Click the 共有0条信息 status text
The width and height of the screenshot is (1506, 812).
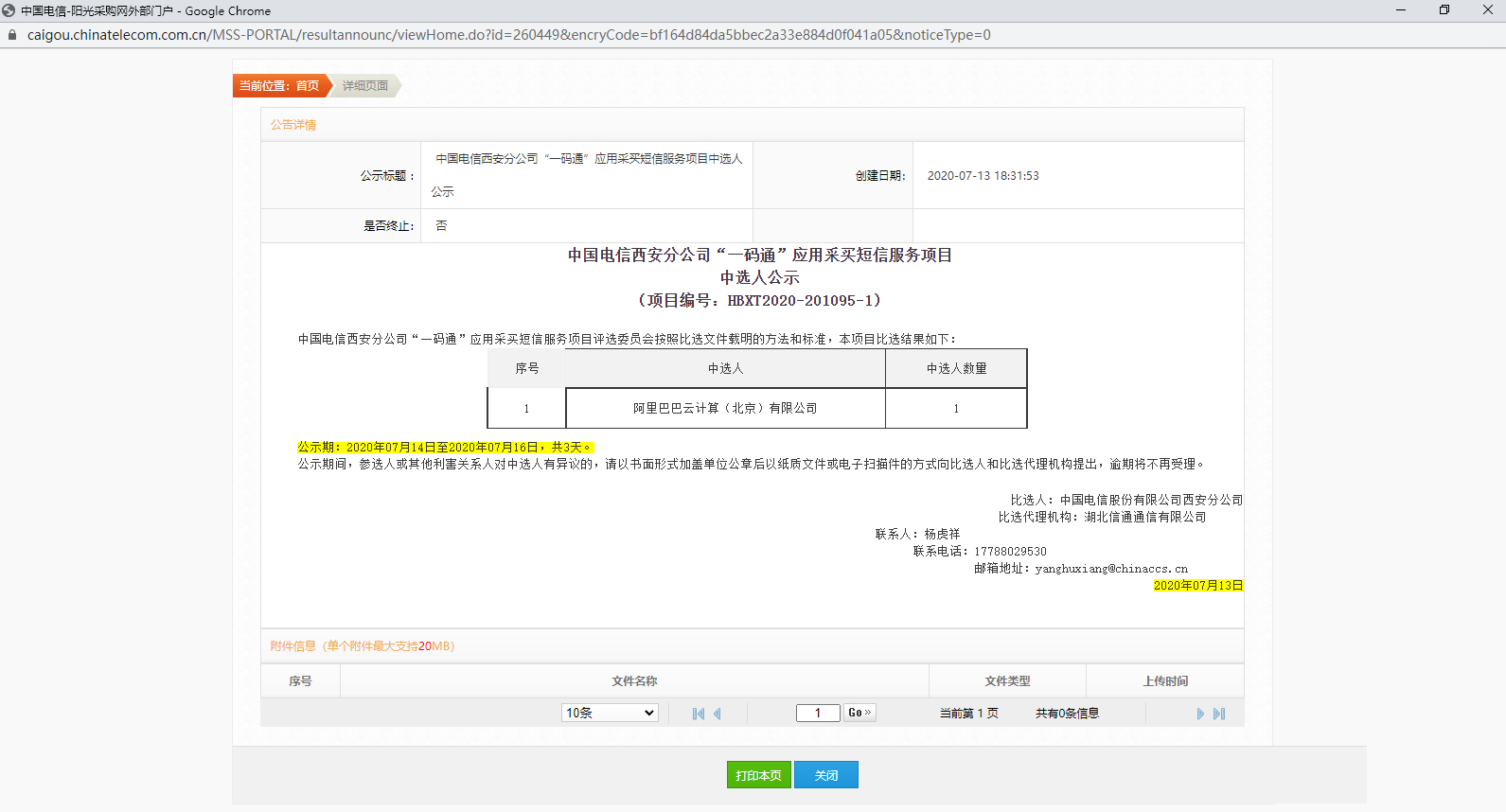(x=1067, y=714)
